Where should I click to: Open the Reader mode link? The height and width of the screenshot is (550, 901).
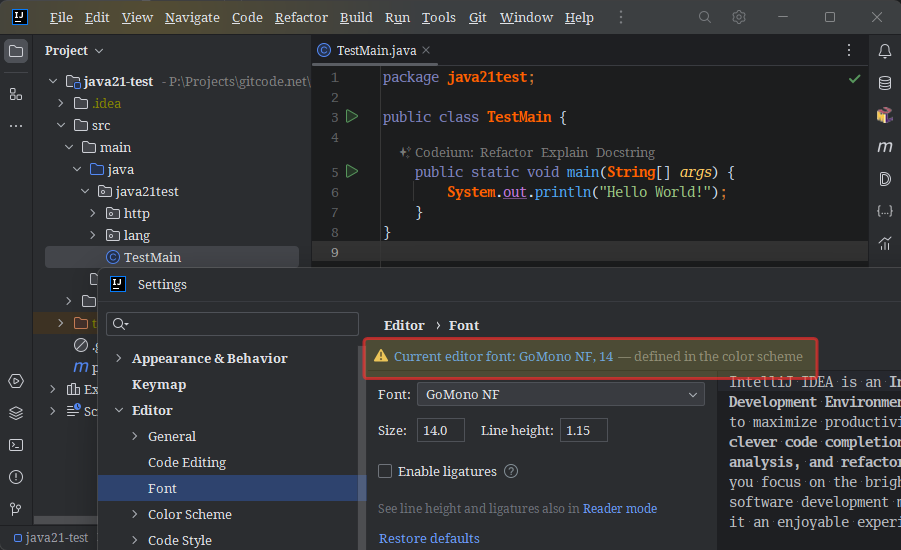(x=620, y=508)
